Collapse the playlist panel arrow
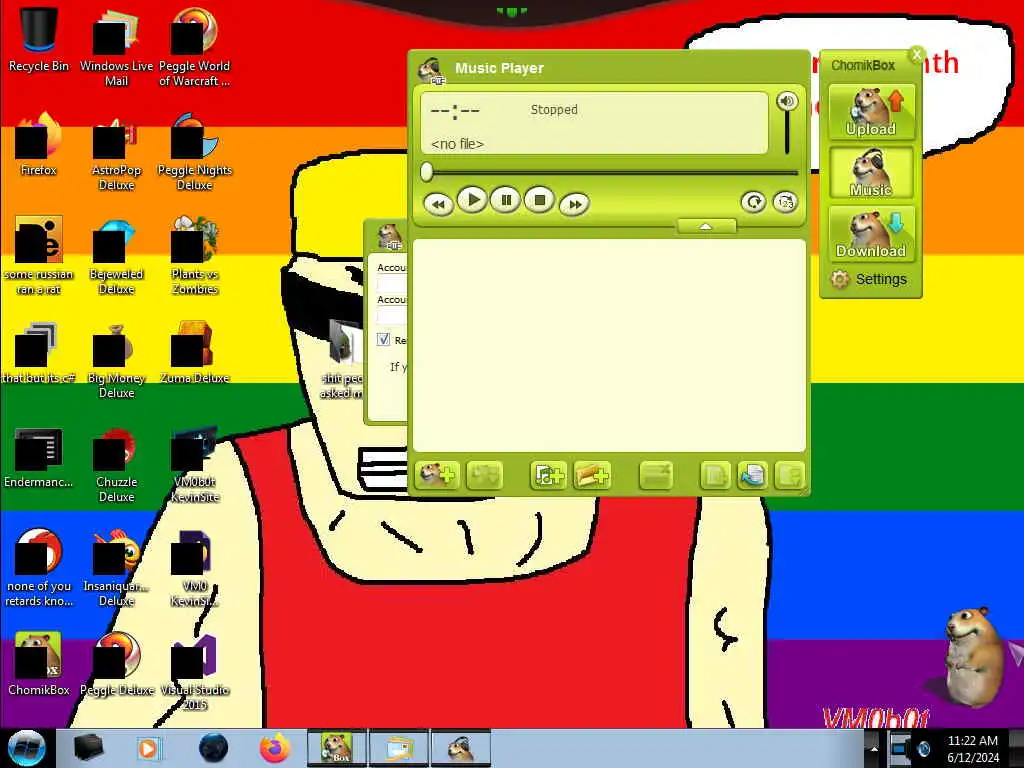 coord(706,226)
